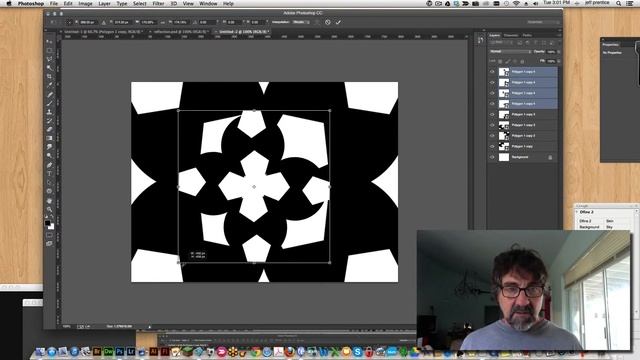Toggle relative positioning triangle for reference point

(x=104, y=22)
